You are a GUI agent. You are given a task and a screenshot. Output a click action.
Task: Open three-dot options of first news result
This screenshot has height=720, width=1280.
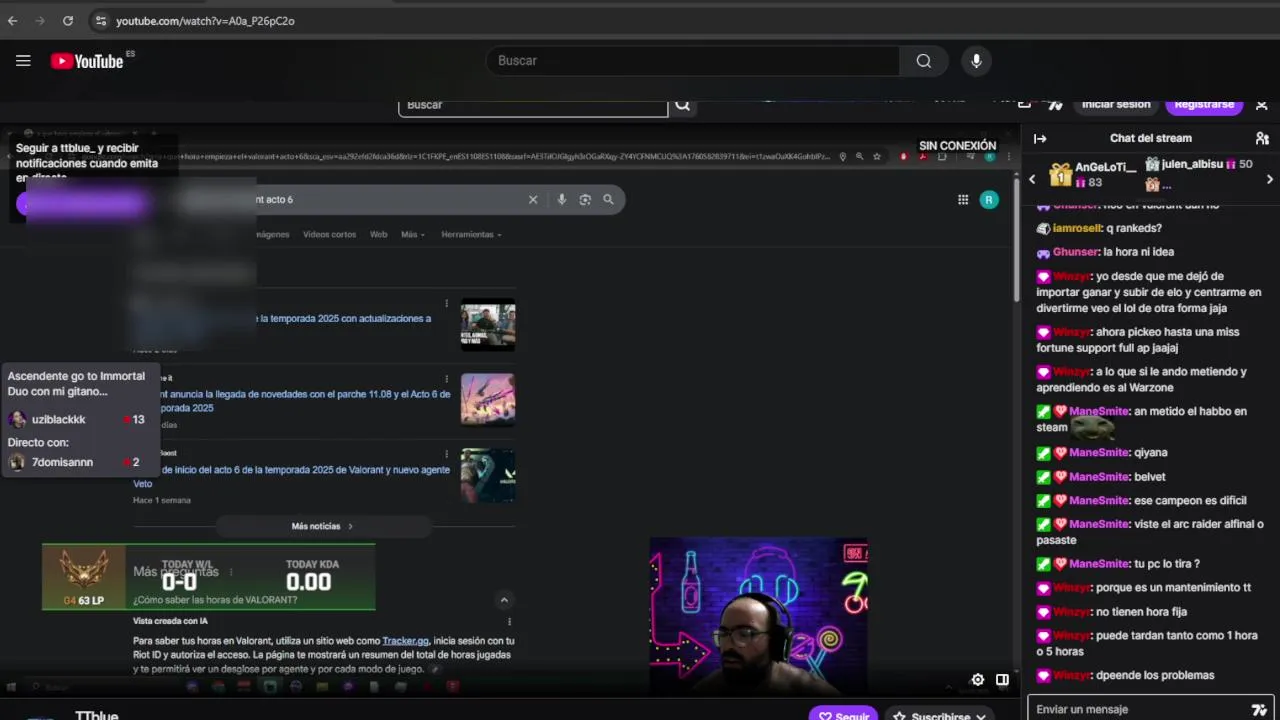pyautogui.click(x=447, y=304)
